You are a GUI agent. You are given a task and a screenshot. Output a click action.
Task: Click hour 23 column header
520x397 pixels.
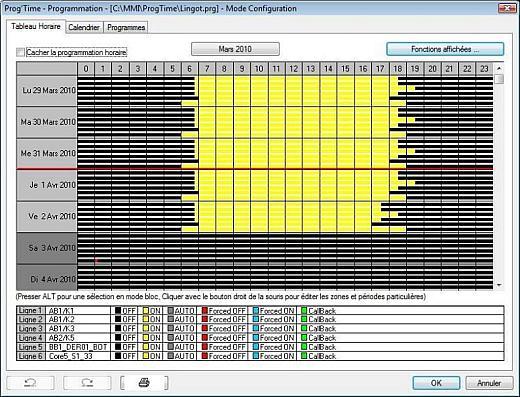[484, 69]
